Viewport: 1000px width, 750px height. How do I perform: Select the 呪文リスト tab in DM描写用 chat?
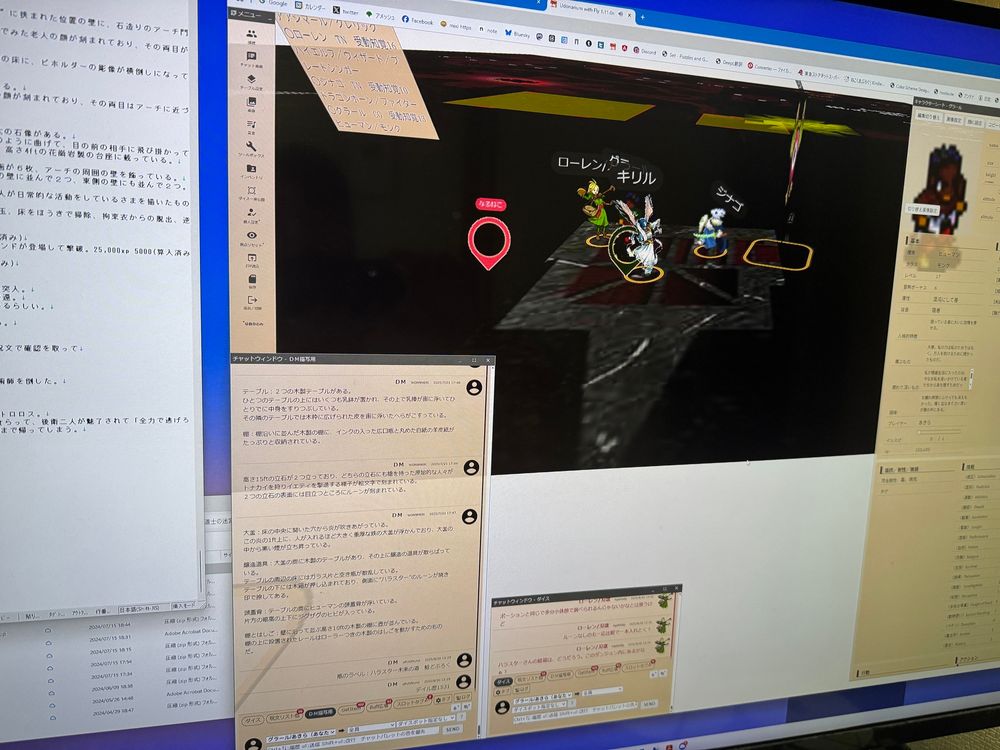283,717
